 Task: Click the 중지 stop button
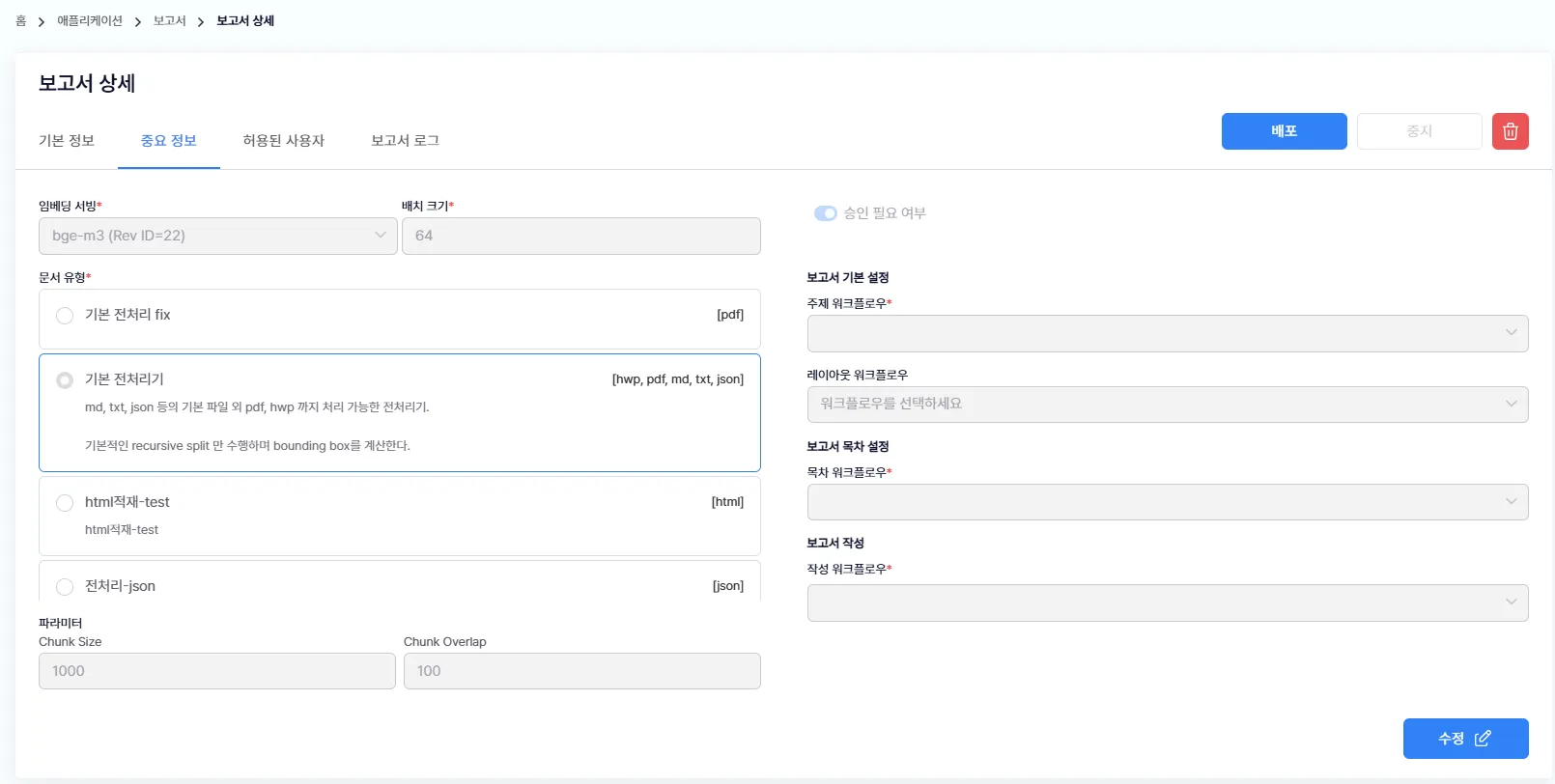1418,131
